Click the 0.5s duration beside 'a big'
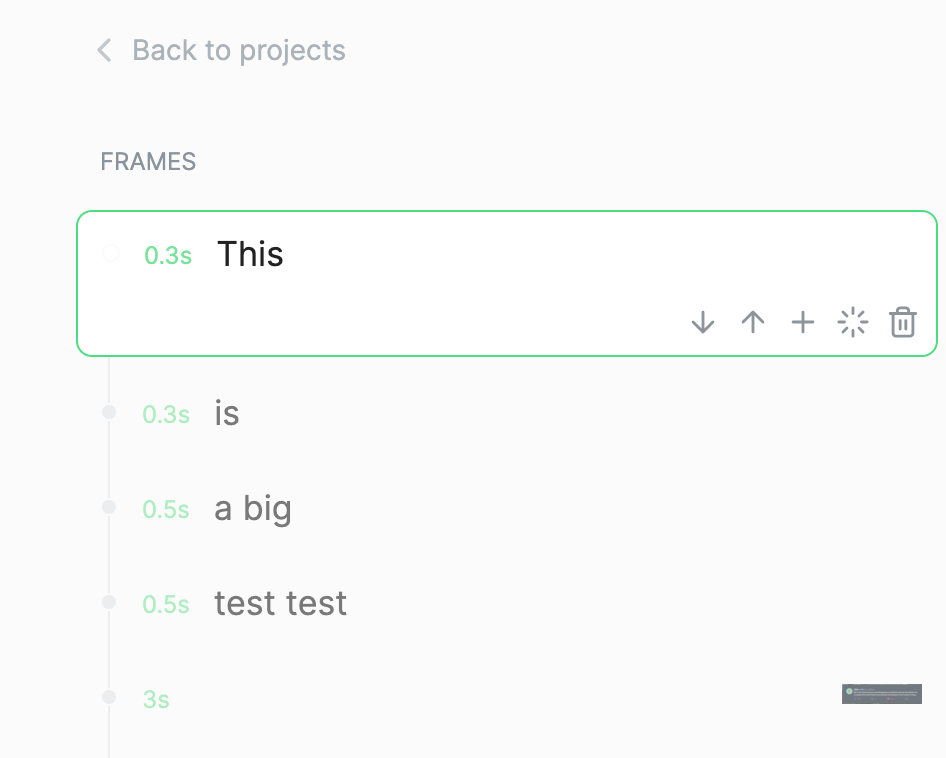The image size is (946, 758). click(x=166, y=509)
